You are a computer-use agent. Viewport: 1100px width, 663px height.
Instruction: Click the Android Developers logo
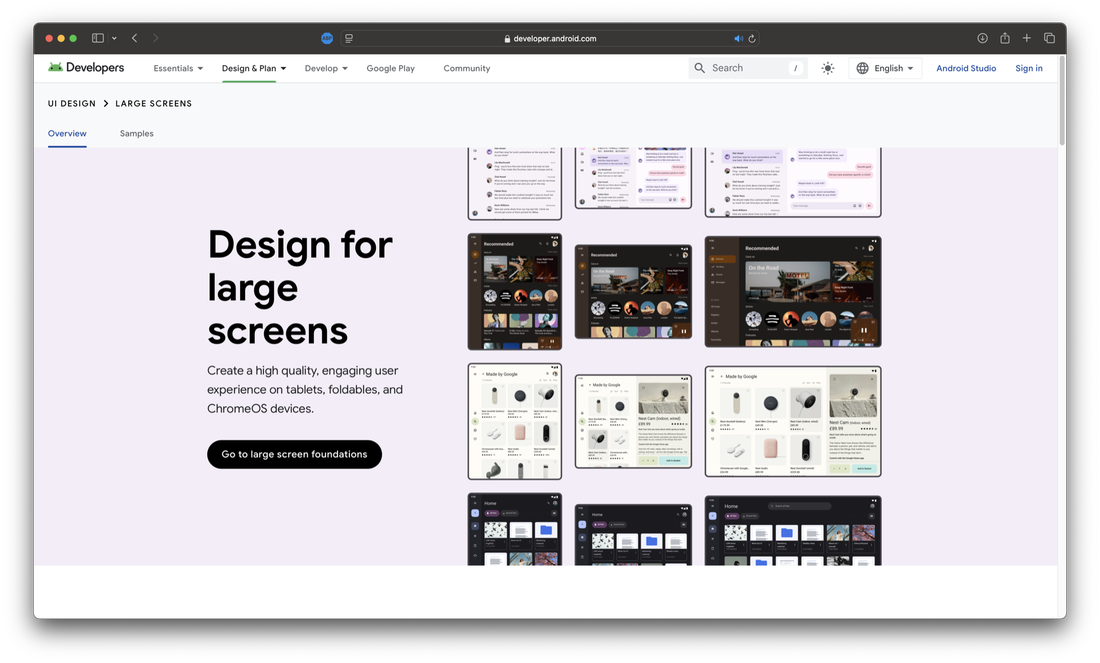(x=86, y=67)
